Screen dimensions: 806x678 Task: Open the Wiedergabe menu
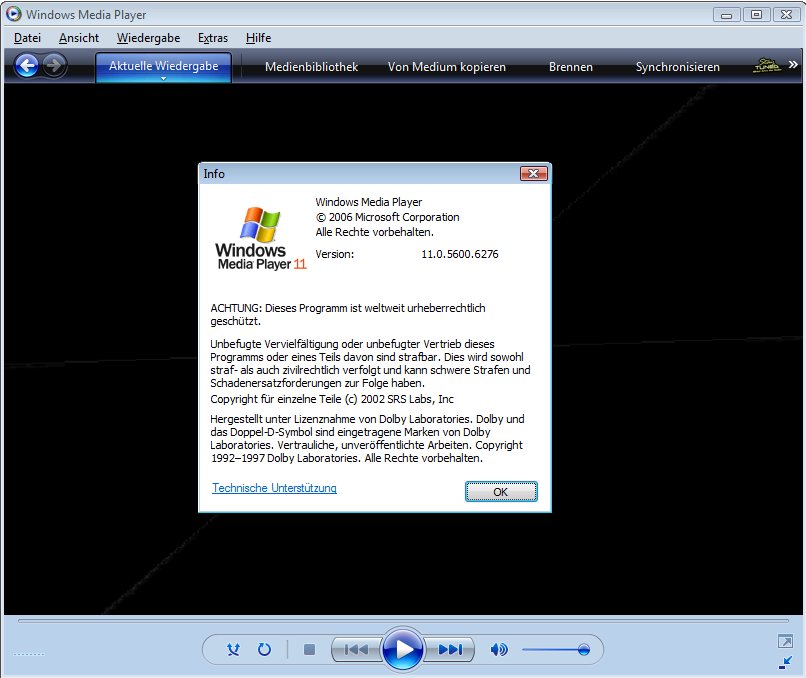147,38
